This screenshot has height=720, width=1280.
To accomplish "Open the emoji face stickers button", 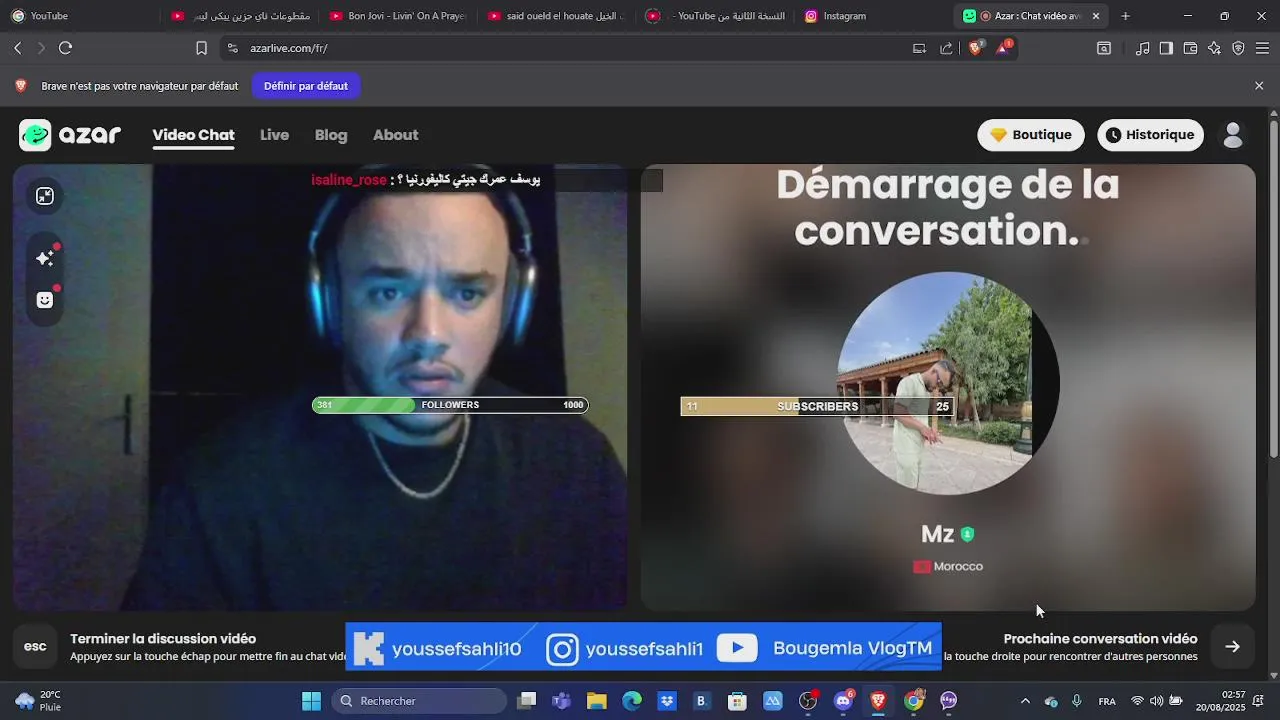I will [45, 300].
